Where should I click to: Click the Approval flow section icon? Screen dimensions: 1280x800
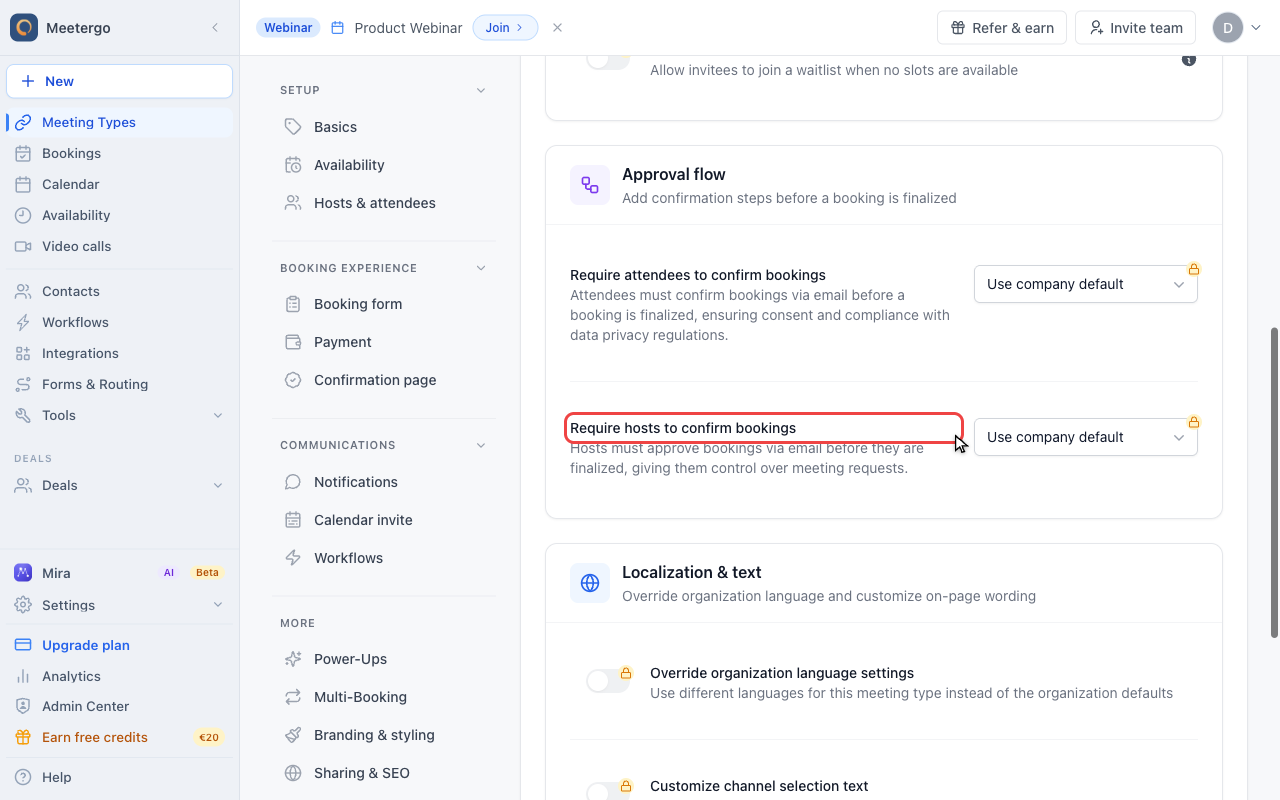pos(590,185)
